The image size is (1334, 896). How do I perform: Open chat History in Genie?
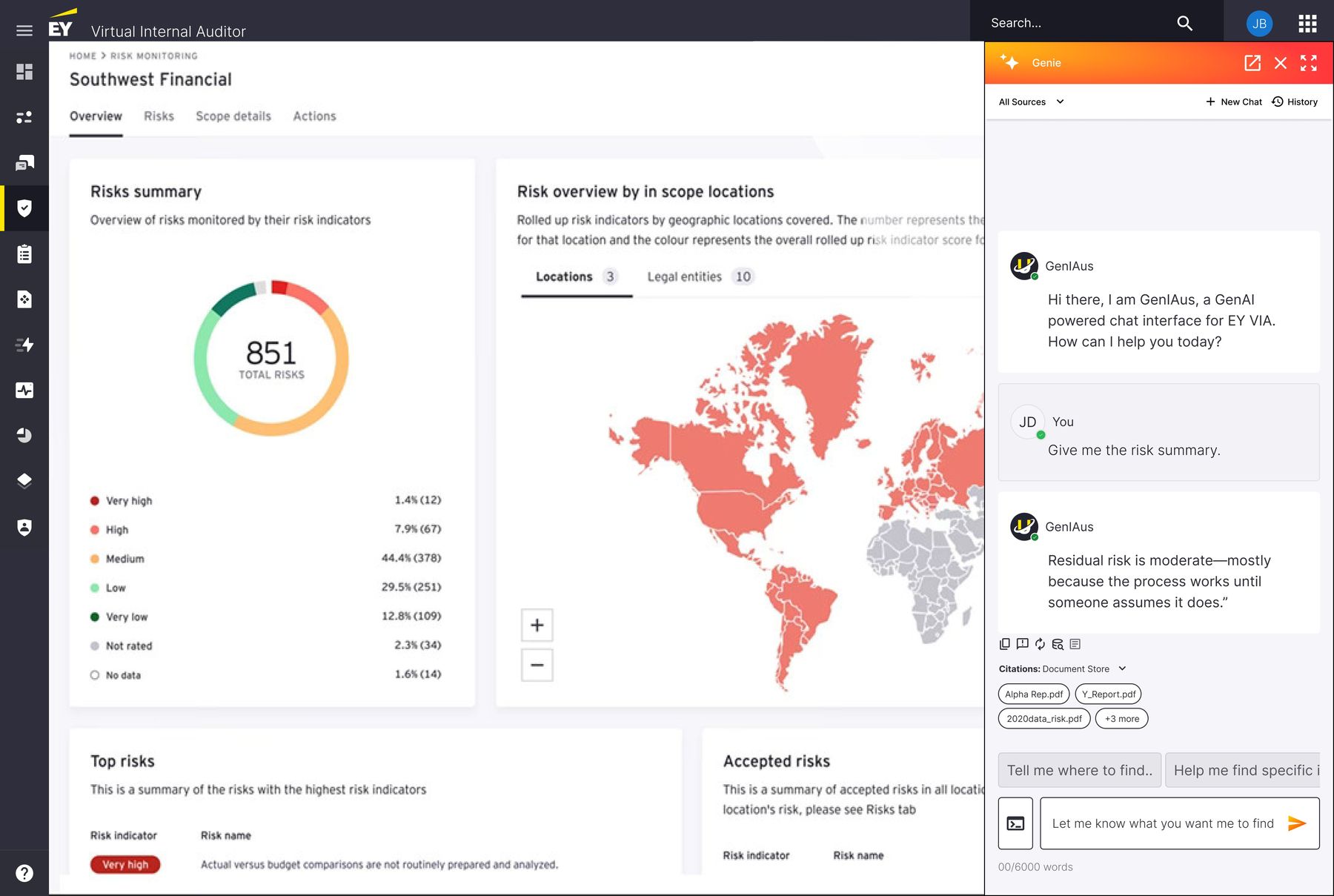point(1295,102)
